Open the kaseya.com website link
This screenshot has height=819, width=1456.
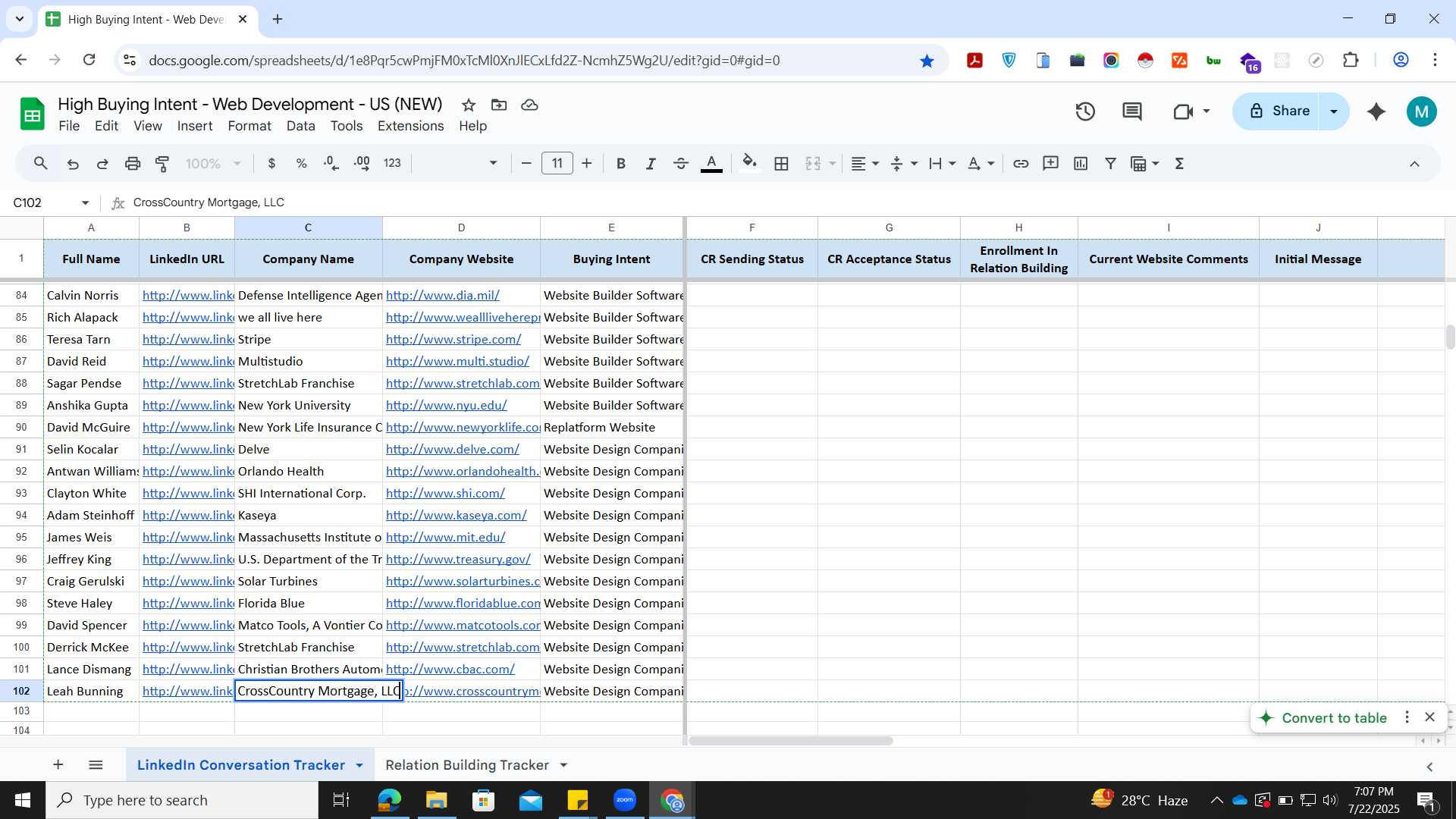456,515
